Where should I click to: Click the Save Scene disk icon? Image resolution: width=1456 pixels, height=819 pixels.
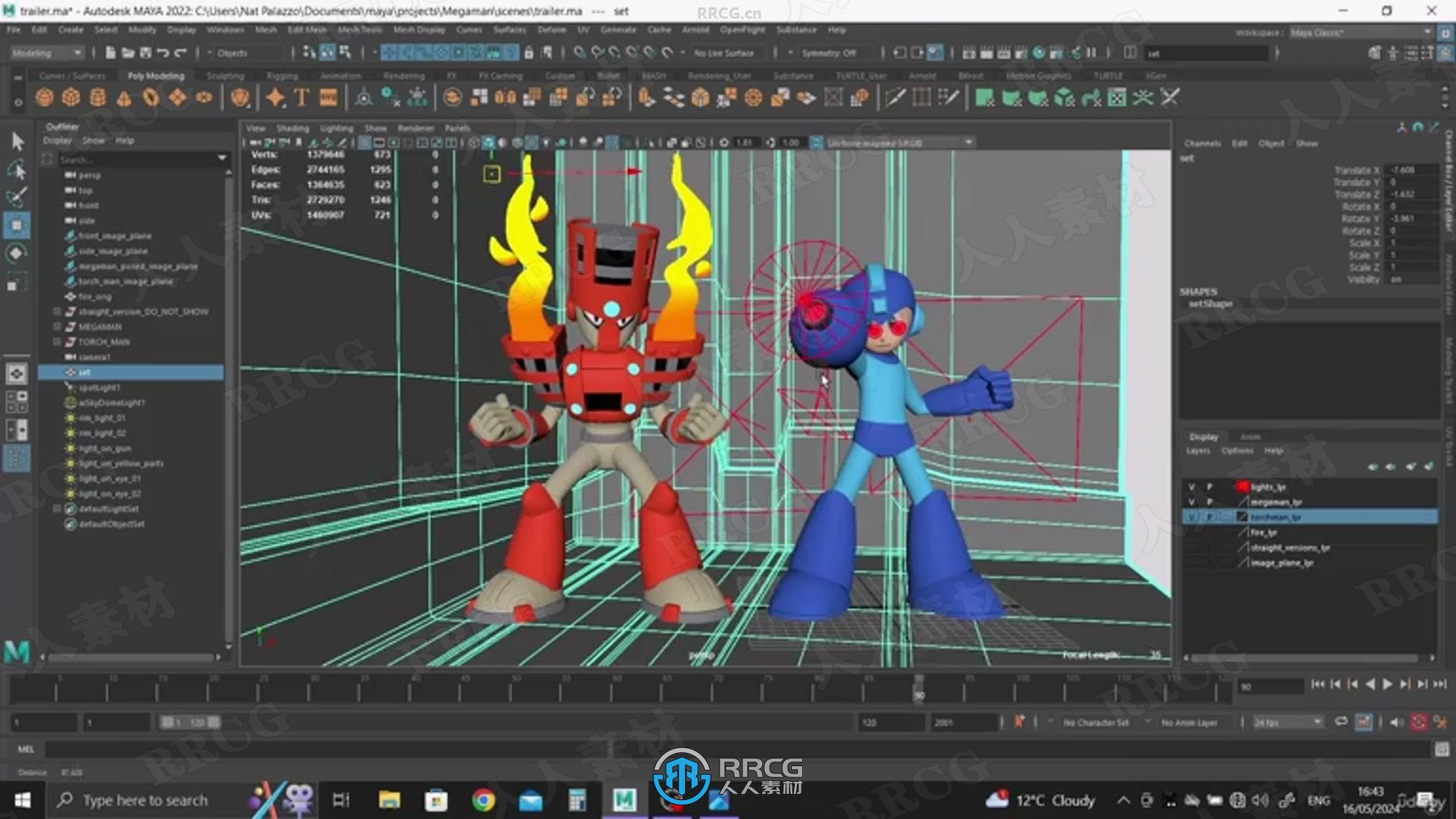[146, 53]
